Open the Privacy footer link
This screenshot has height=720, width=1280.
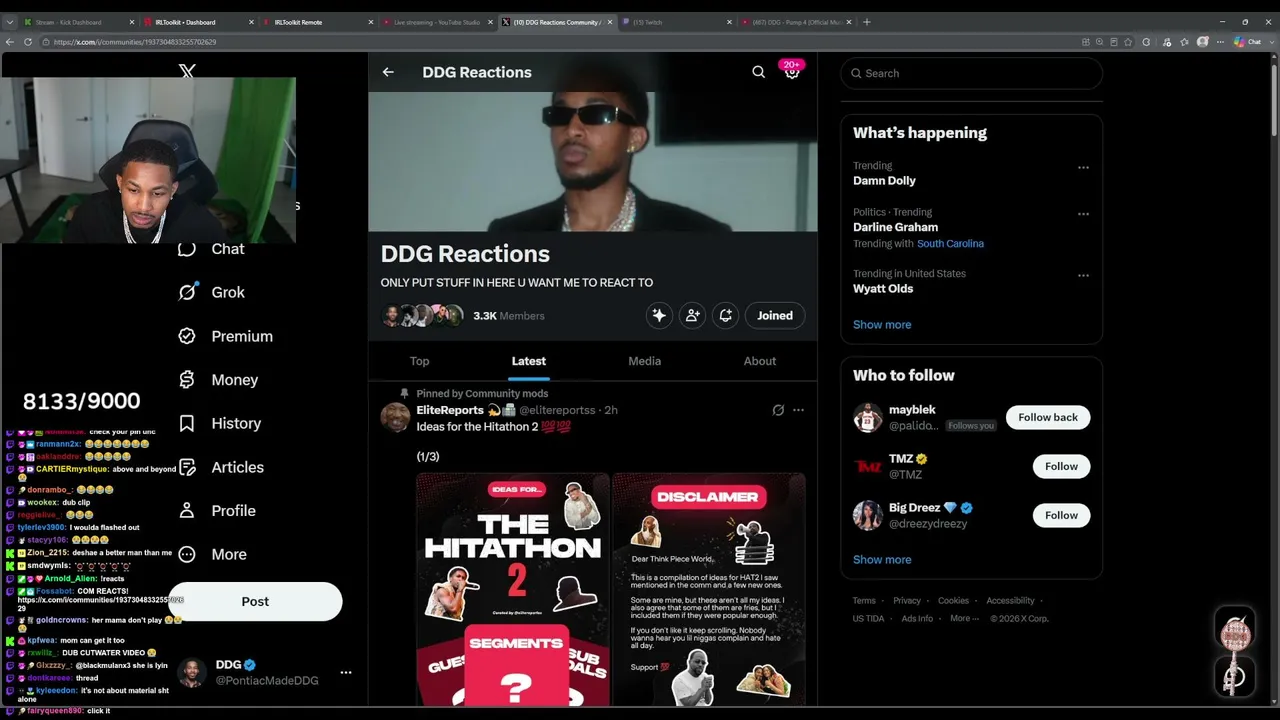click(x=907, y=601)
